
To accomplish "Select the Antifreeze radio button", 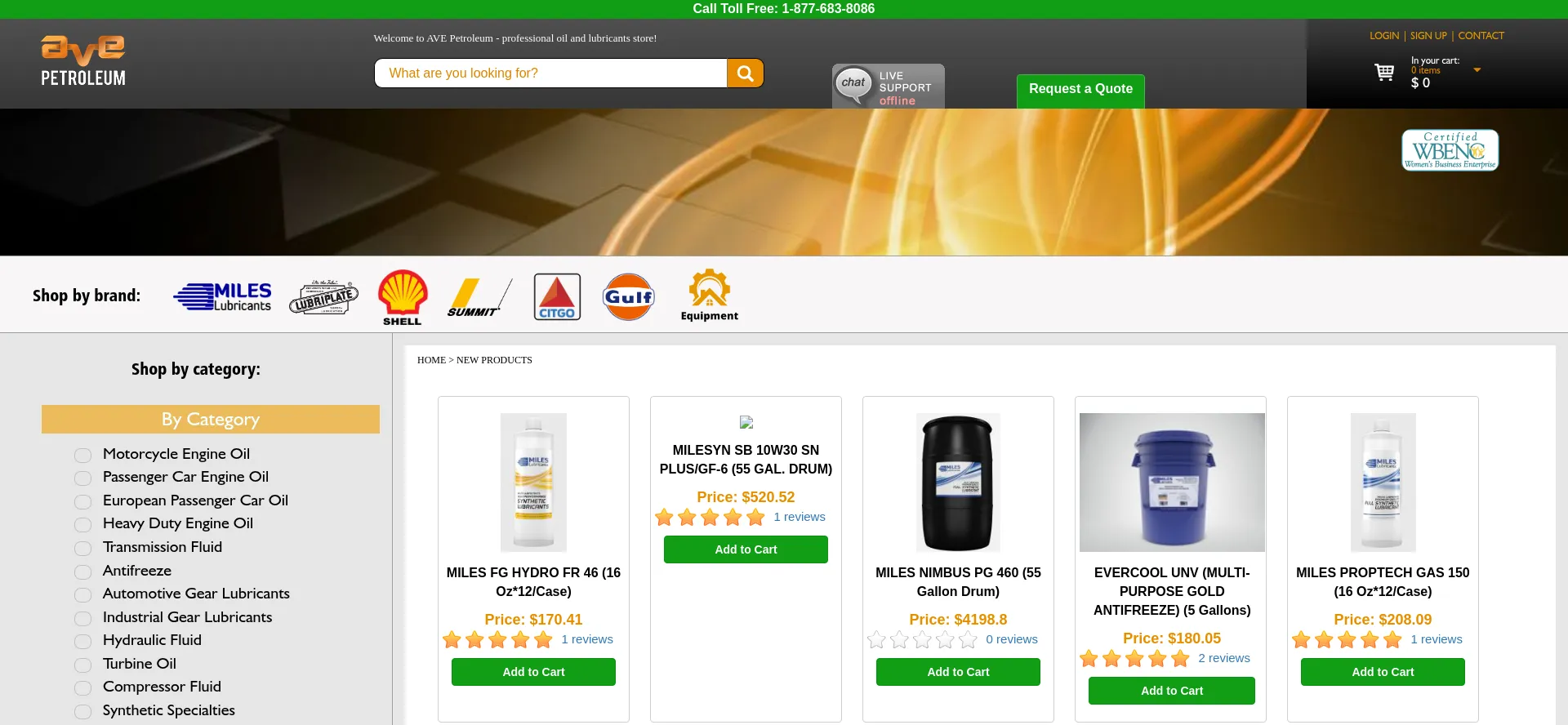I will tap(82, 572).
